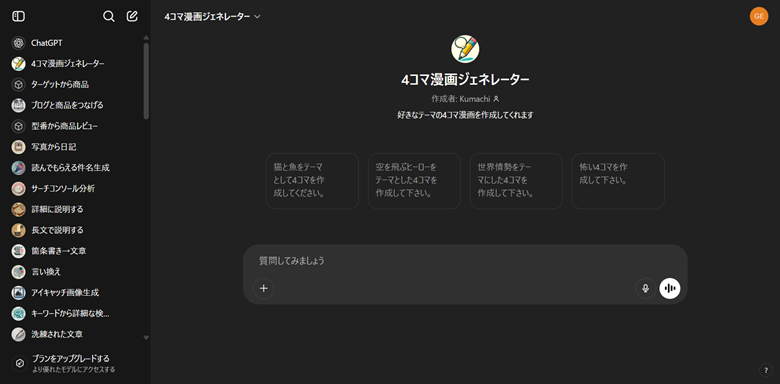Screen dimensions: 780x384
Task: Open the help question mark icon
Action: [765, 370]
